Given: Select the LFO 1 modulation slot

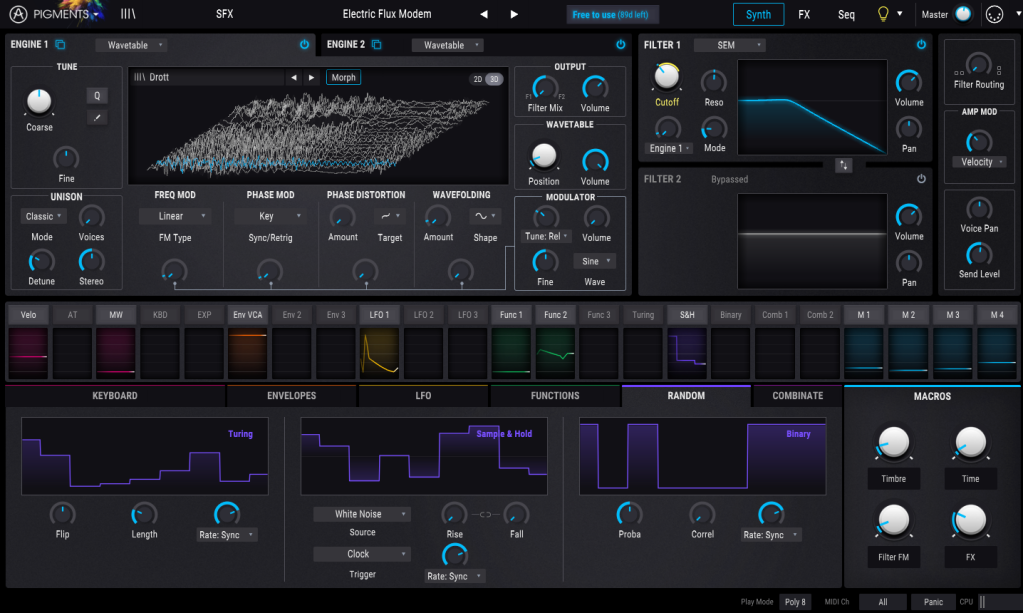Looking at the screenshot, I should pos(380,314).
